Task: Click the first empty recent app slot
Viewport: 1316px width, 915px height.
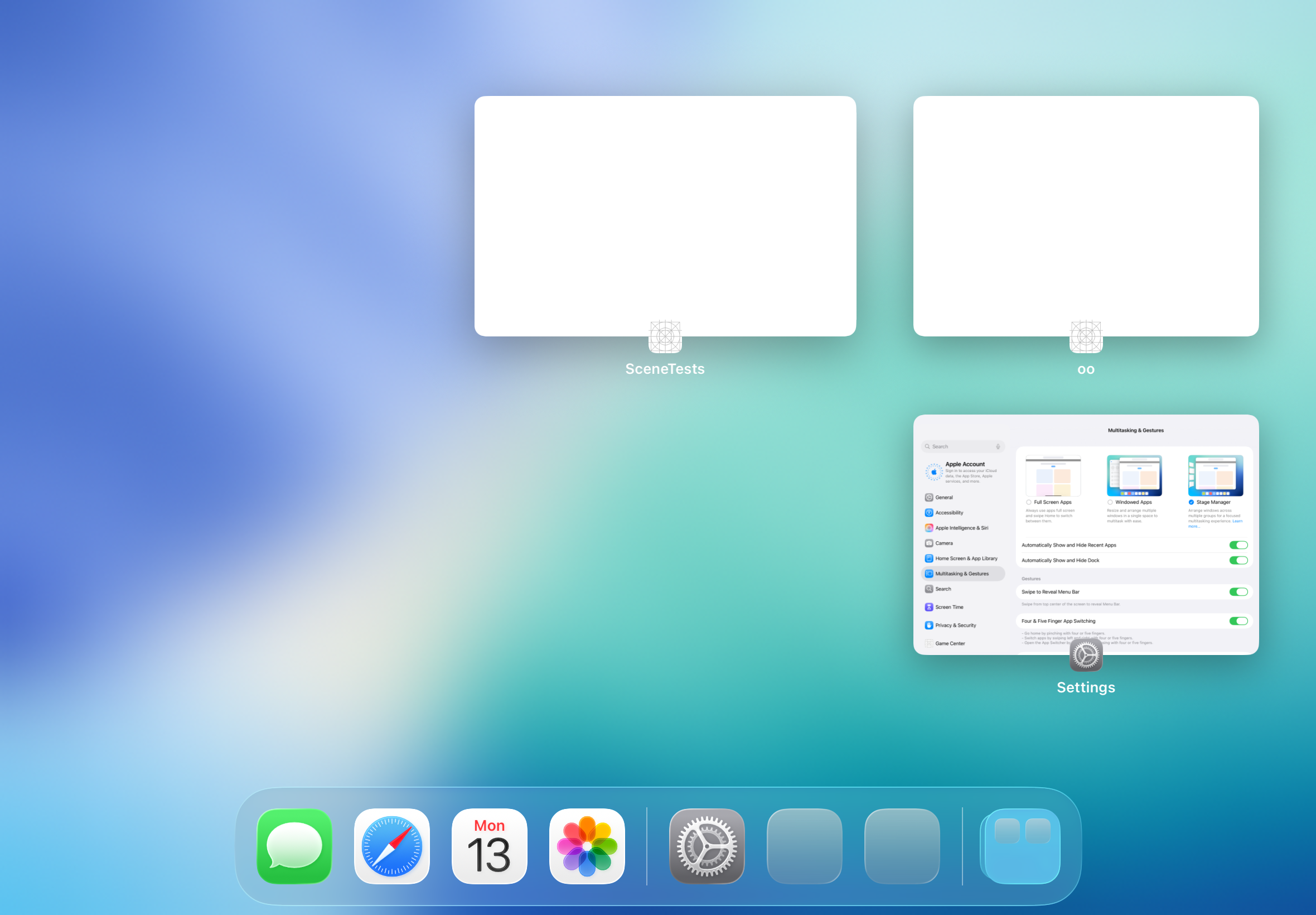Action: click(x=804, y=846)
